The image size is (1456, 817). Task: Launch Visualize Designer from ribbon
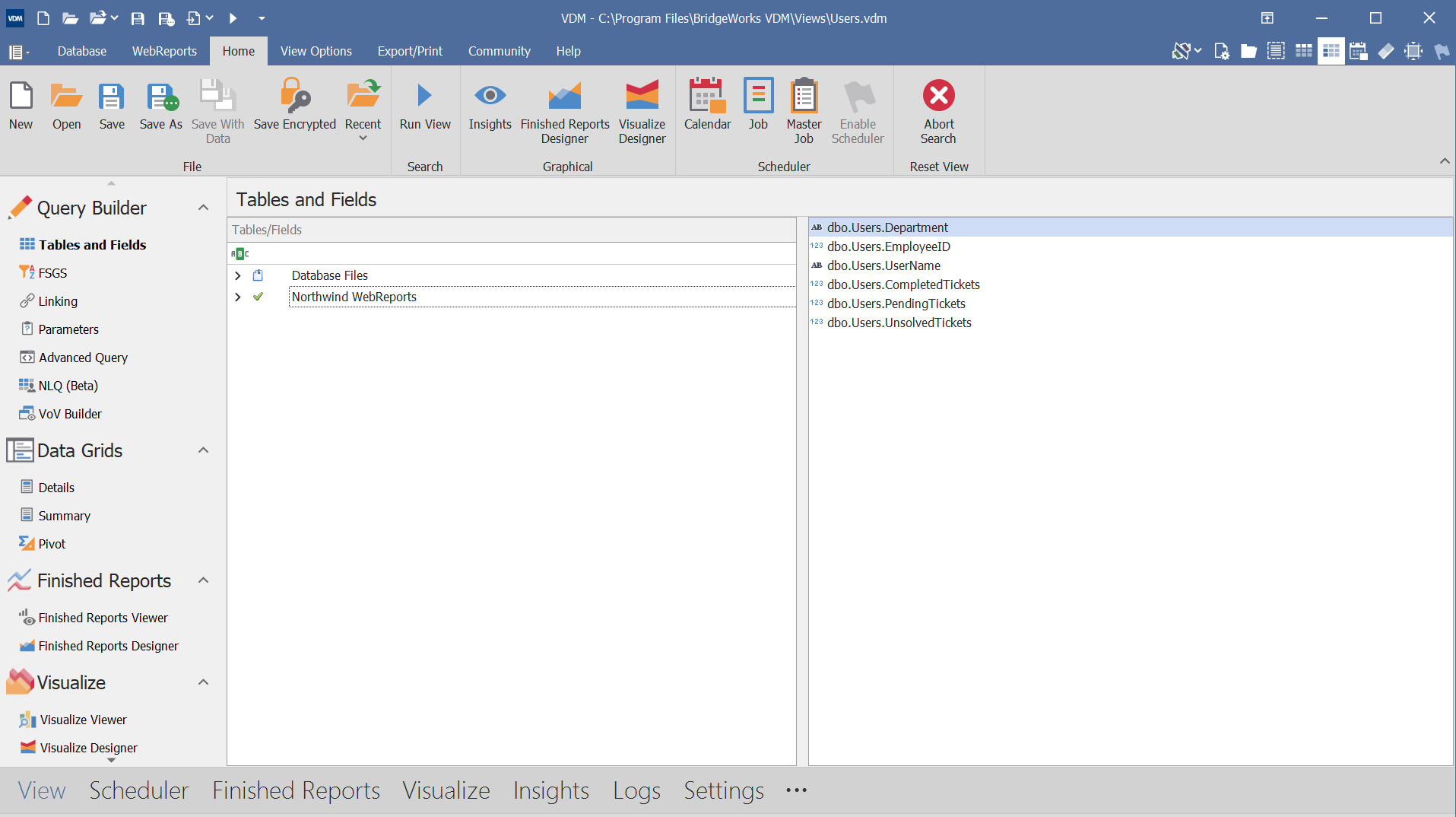pyautogui.click(x=642, y=112)
